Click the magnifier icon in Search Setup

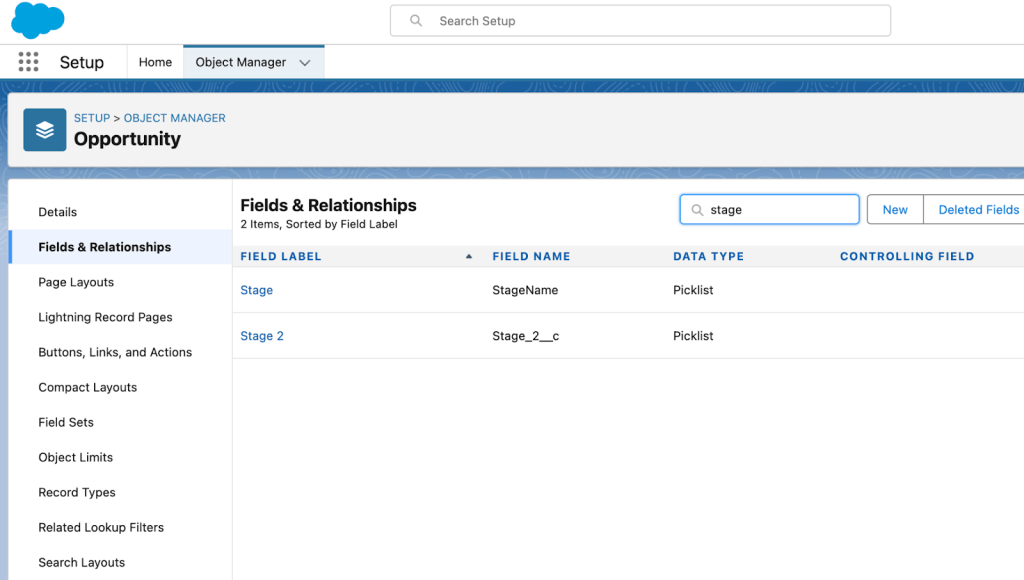pos(416,21)
